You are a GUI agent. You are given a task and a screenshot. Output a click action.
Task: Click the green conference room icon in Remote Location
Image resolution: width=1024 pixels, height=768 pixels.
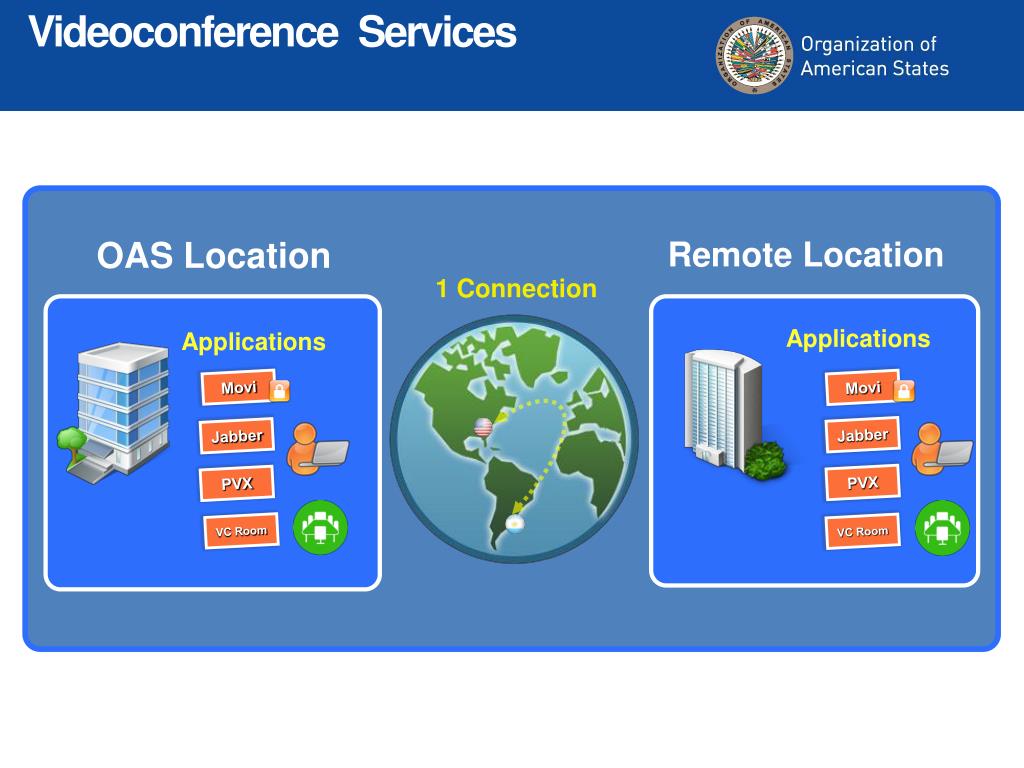(942, 527)
